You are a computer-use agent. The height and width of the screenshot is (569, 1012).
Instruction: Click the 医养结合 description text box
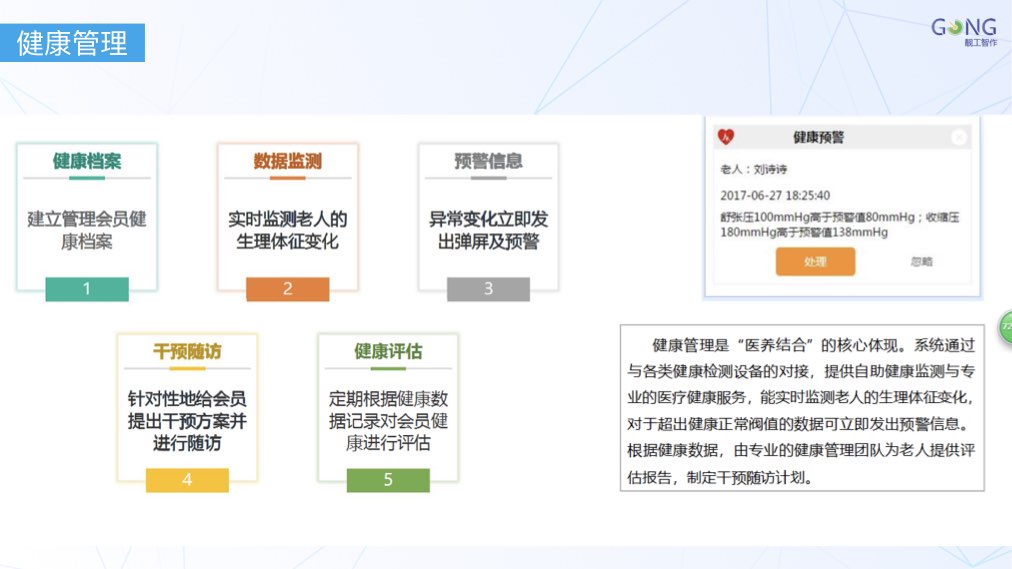(x=802, y=408)
